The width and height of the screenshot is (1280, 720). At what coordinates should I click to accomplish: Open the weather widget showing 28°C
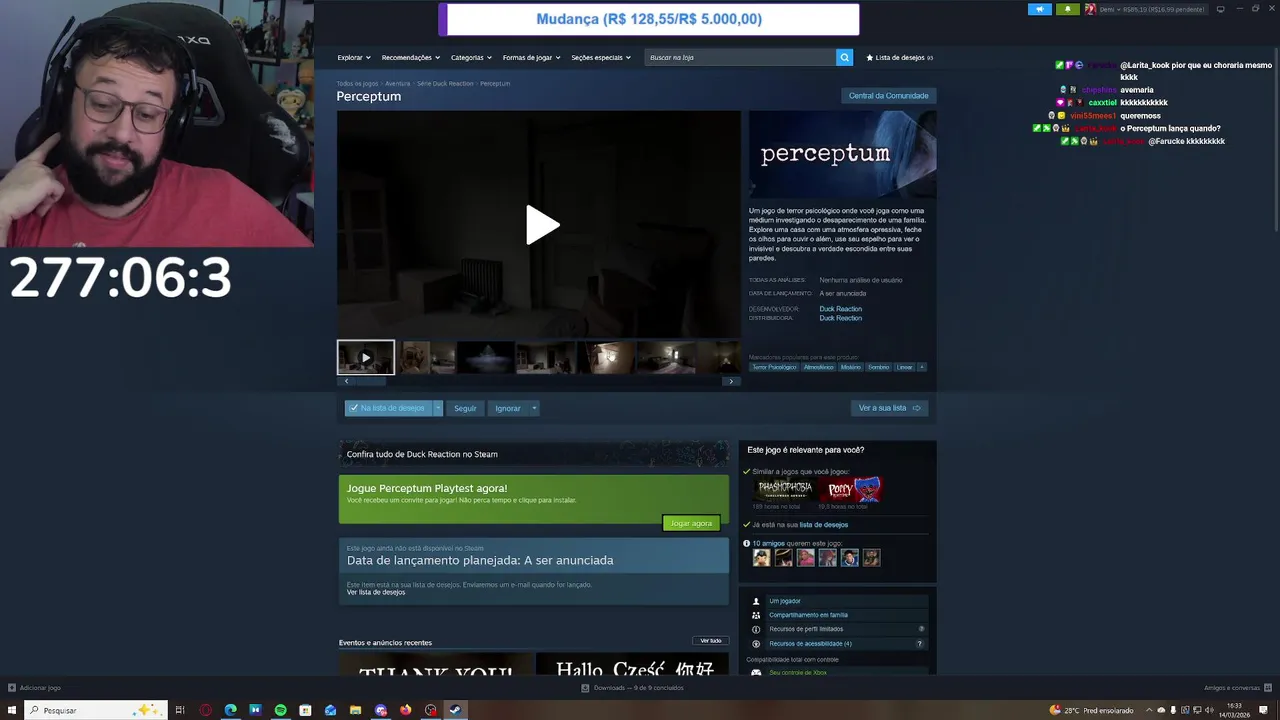click(1091, 710)
